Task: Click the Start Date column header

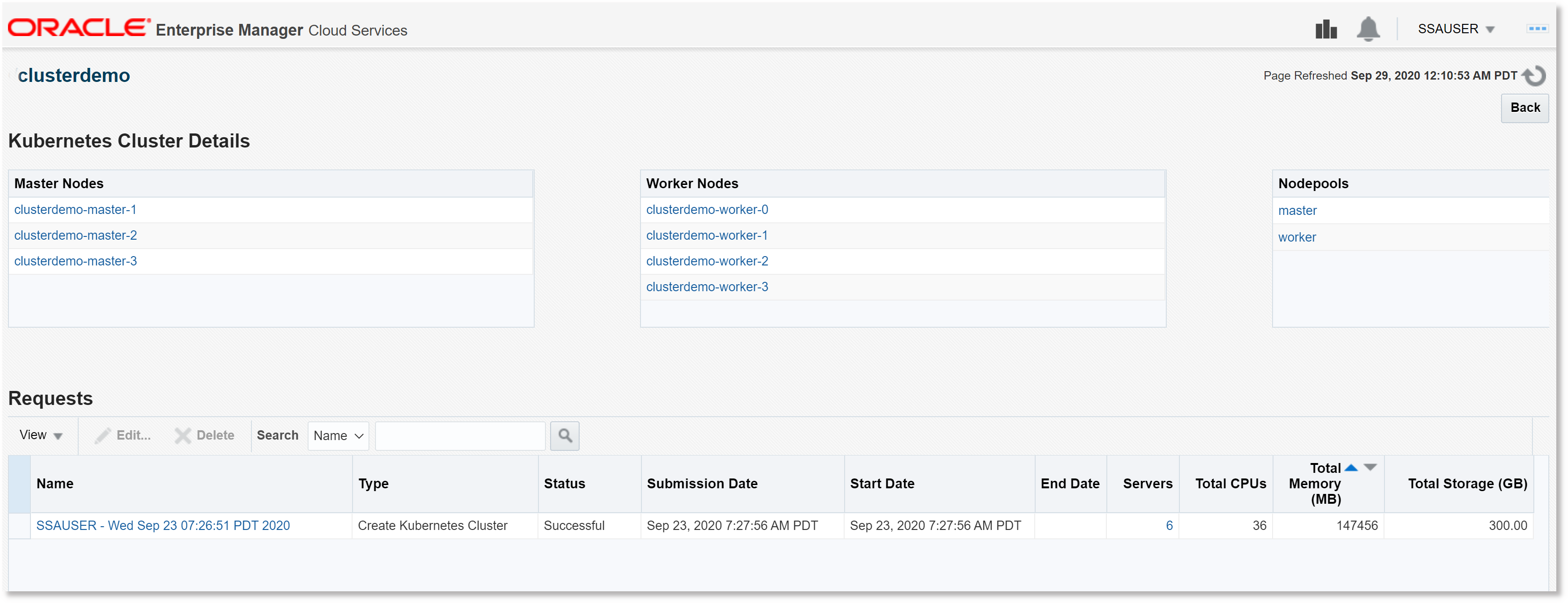Action: click(x=939, y=484)
